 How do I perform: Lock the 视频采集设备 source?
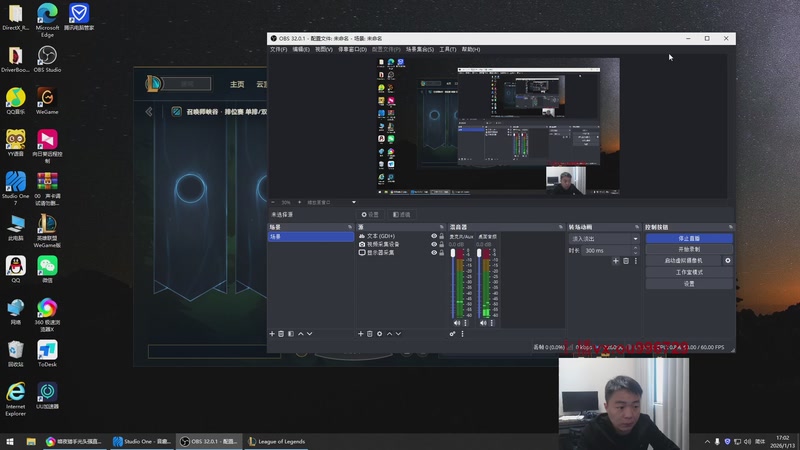tap(442, 244)
